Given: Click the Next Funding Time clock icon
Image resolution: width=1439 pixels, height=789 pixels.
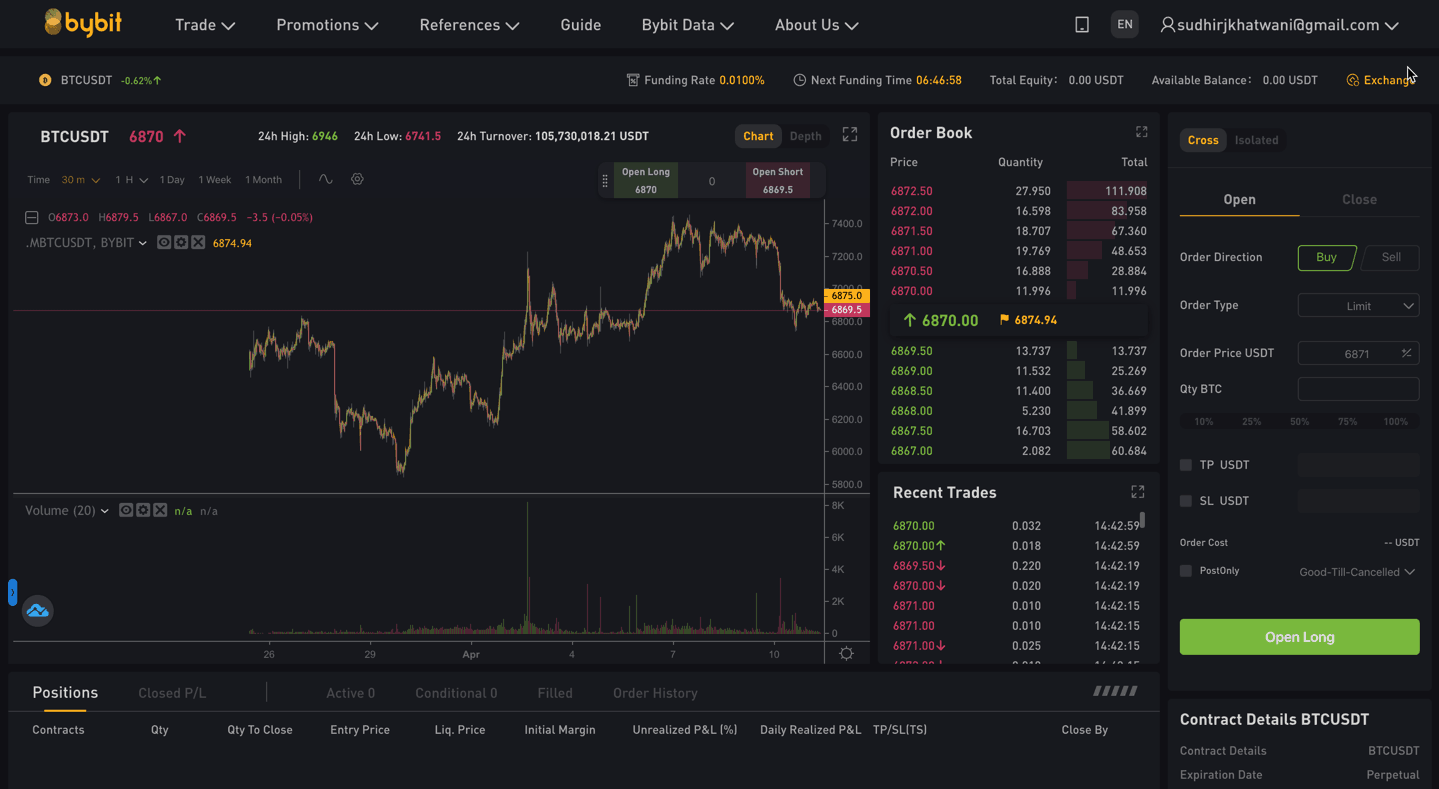Looking at the screenshot, I should (799, 80).
